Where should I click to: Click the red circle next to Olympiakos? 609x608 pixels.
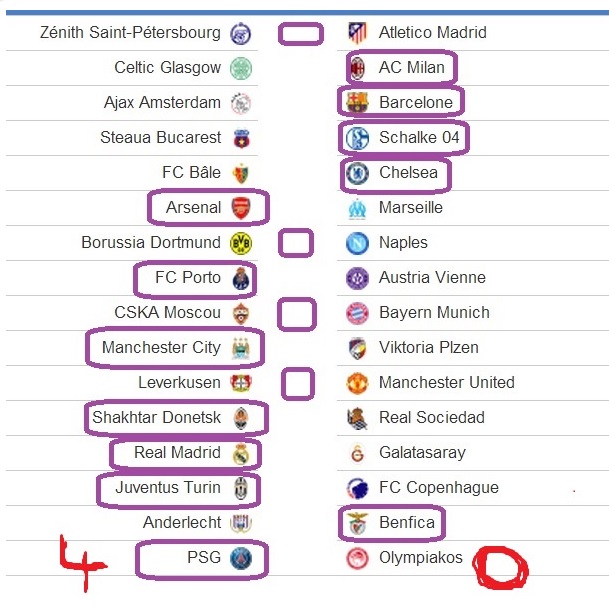click(x=500, y=567)
